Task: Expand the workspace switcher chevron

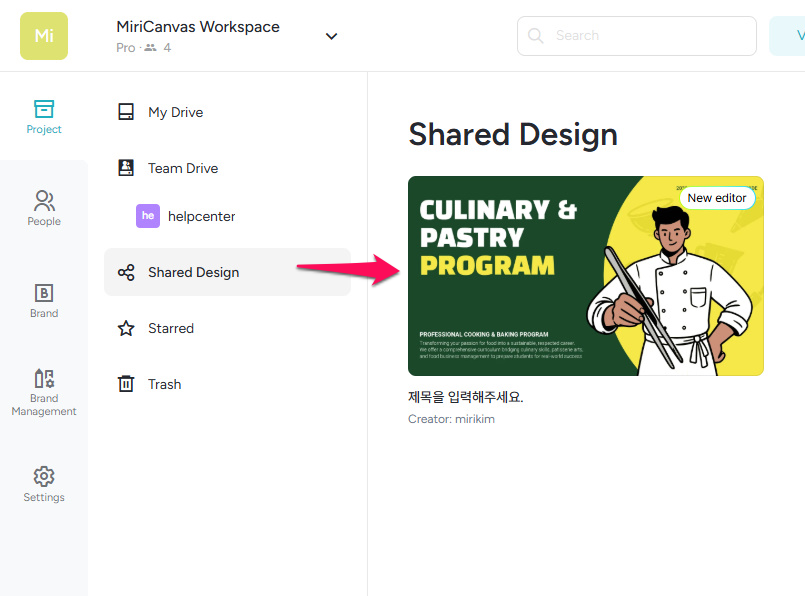Action: click(332, 36)
